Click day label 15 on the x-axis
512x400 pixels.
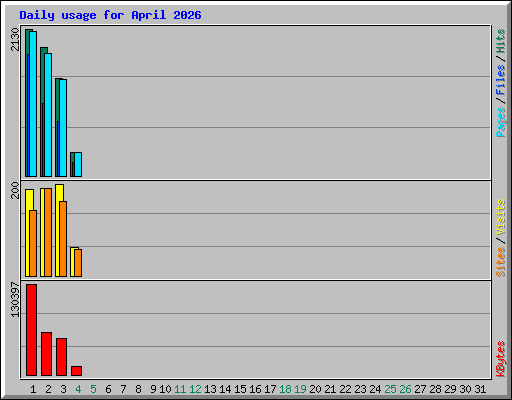(240, 389)
